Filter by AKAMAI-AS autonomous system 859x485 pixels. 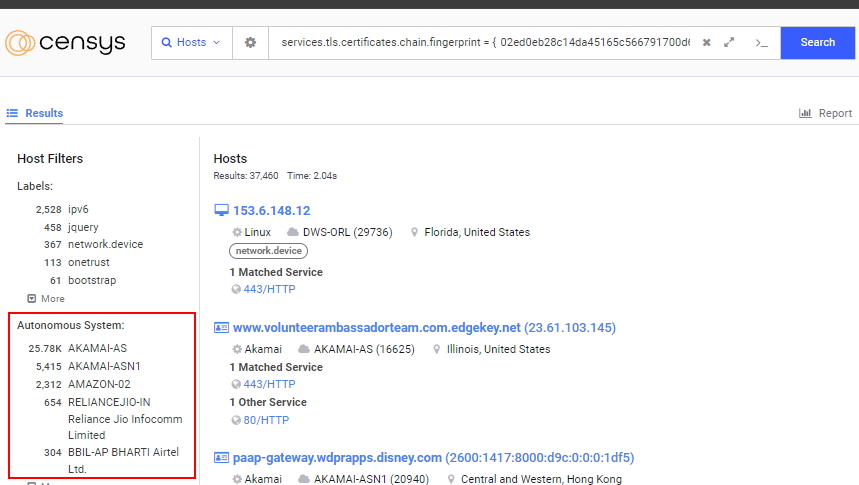click(98, 349)
